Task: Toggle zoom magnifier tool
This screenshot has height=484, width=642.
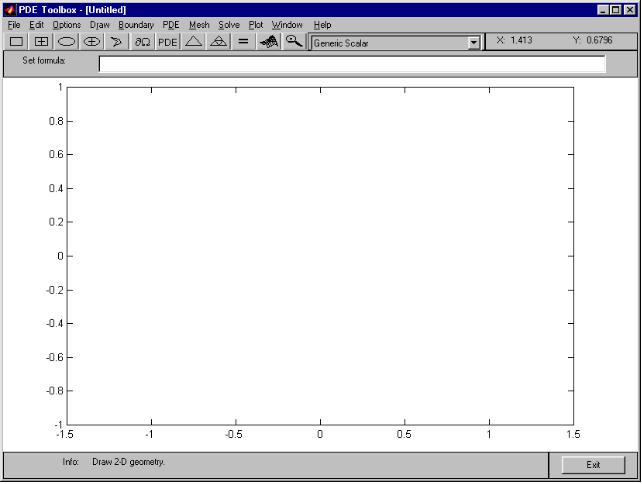Action: [294, 41]
